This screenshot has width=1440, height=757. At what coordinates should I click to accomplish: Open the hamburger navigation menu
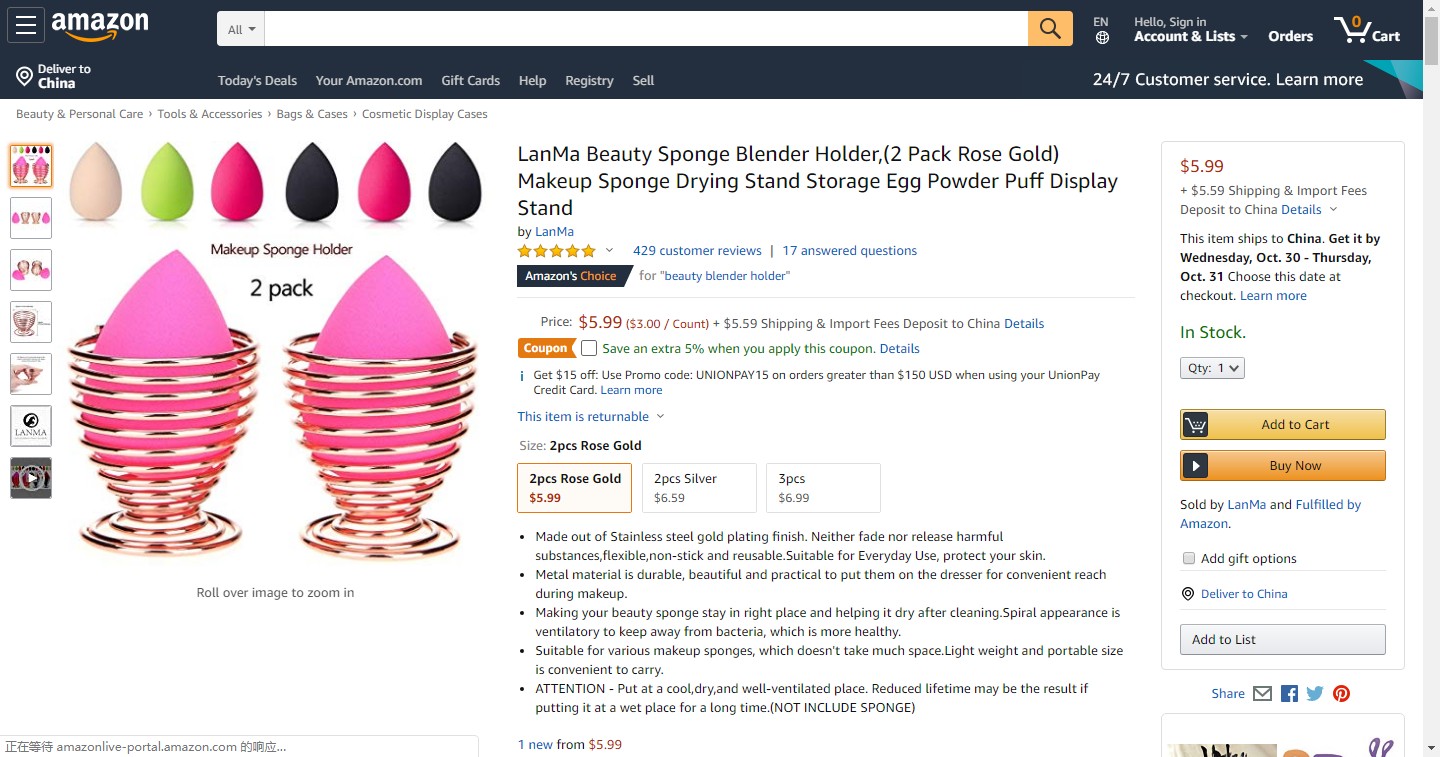(x=25, y=26)
